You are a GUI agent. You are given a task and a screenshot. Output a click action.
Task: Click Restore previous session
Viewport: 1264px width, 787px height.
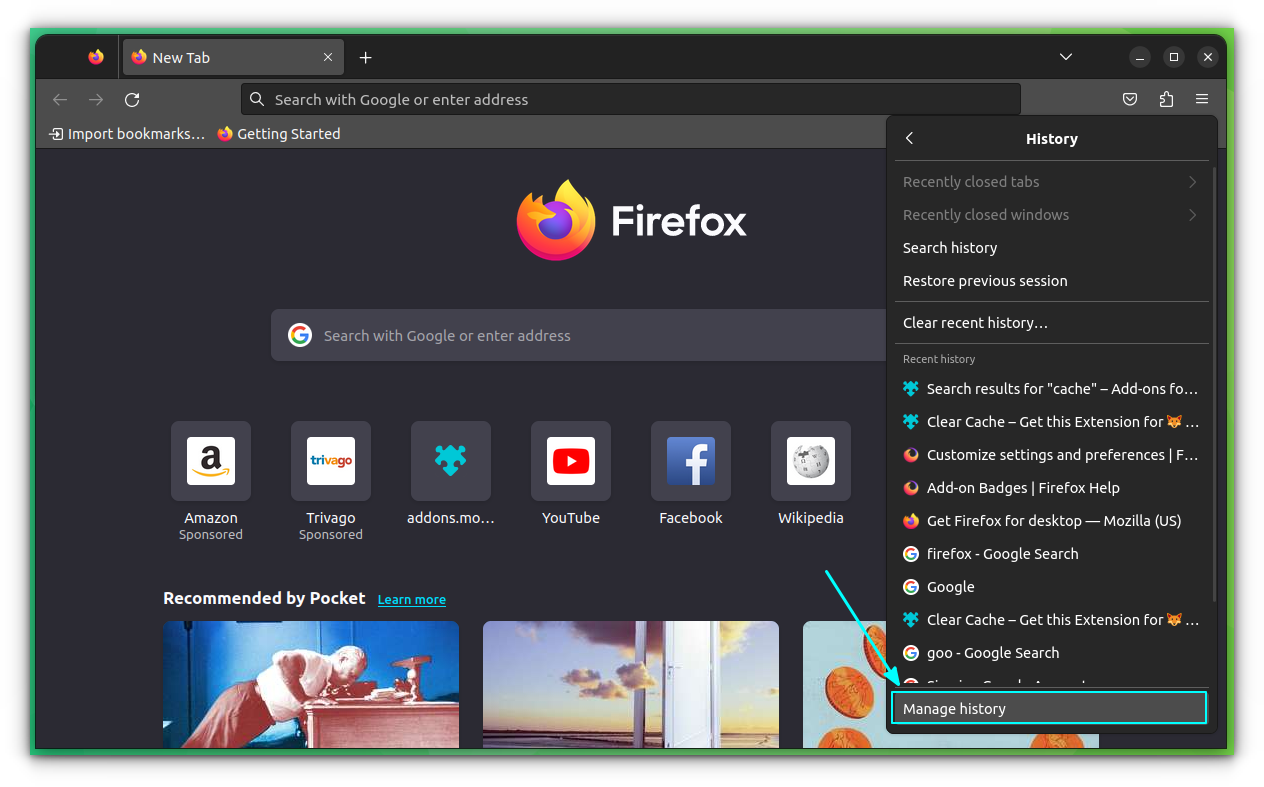tap(984, 280)
